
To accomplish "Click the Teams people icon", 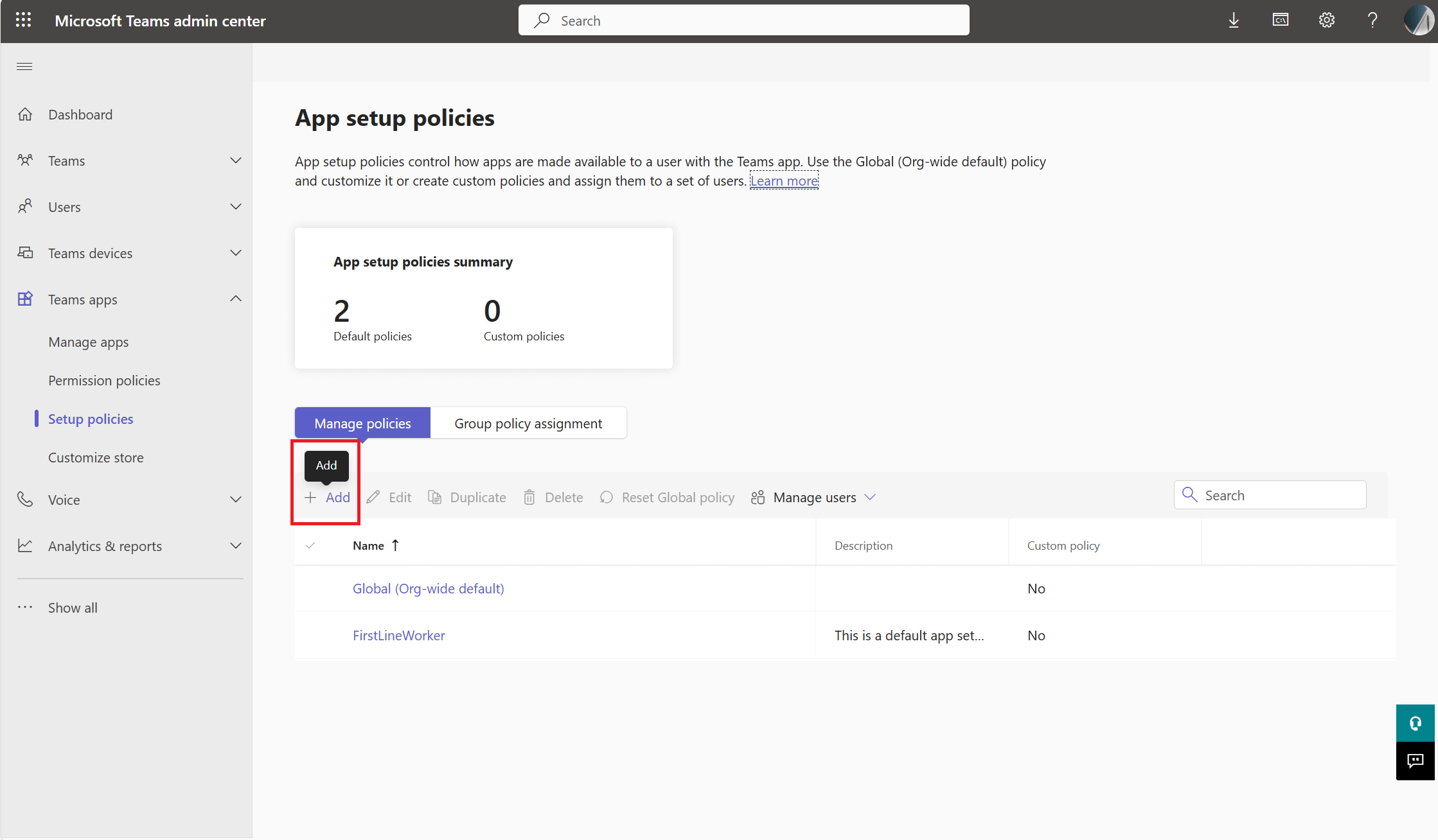I will [25, 161].
